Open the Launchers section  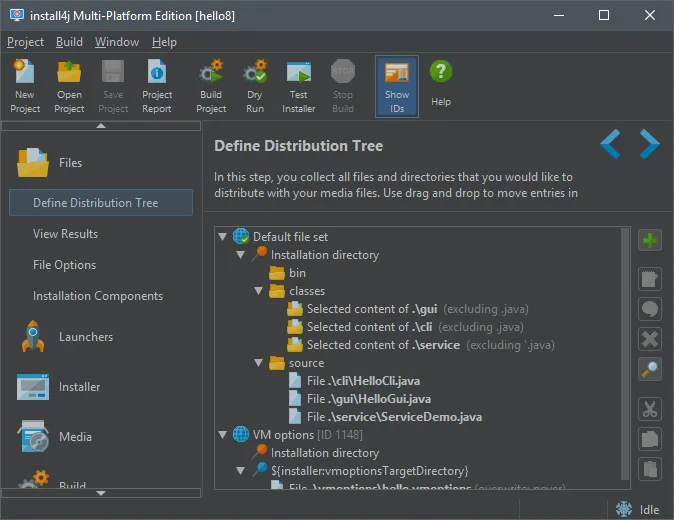click(x=67, y=337)
